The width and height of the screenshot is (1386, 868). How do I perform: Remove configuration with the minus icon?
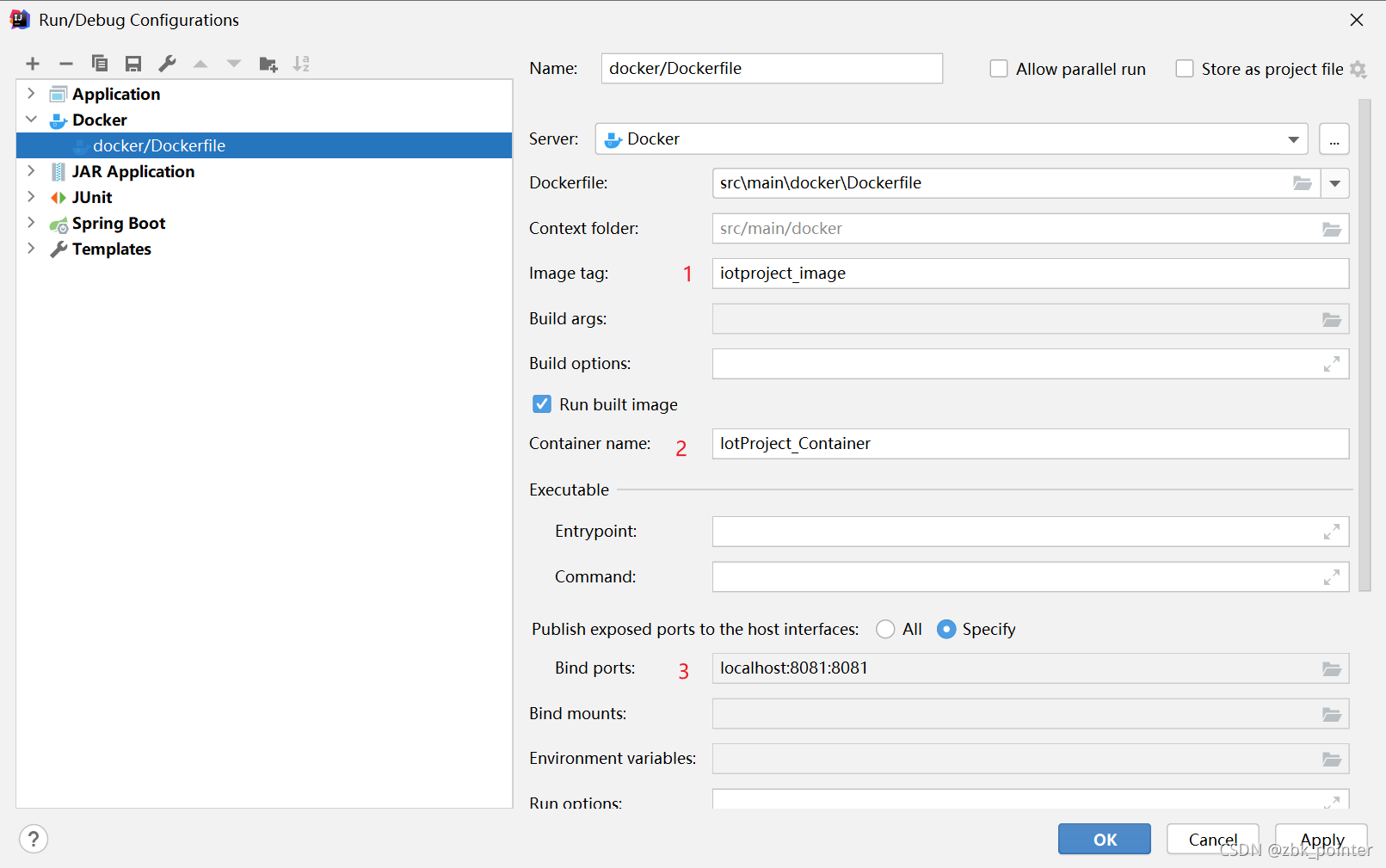(66, 64)
